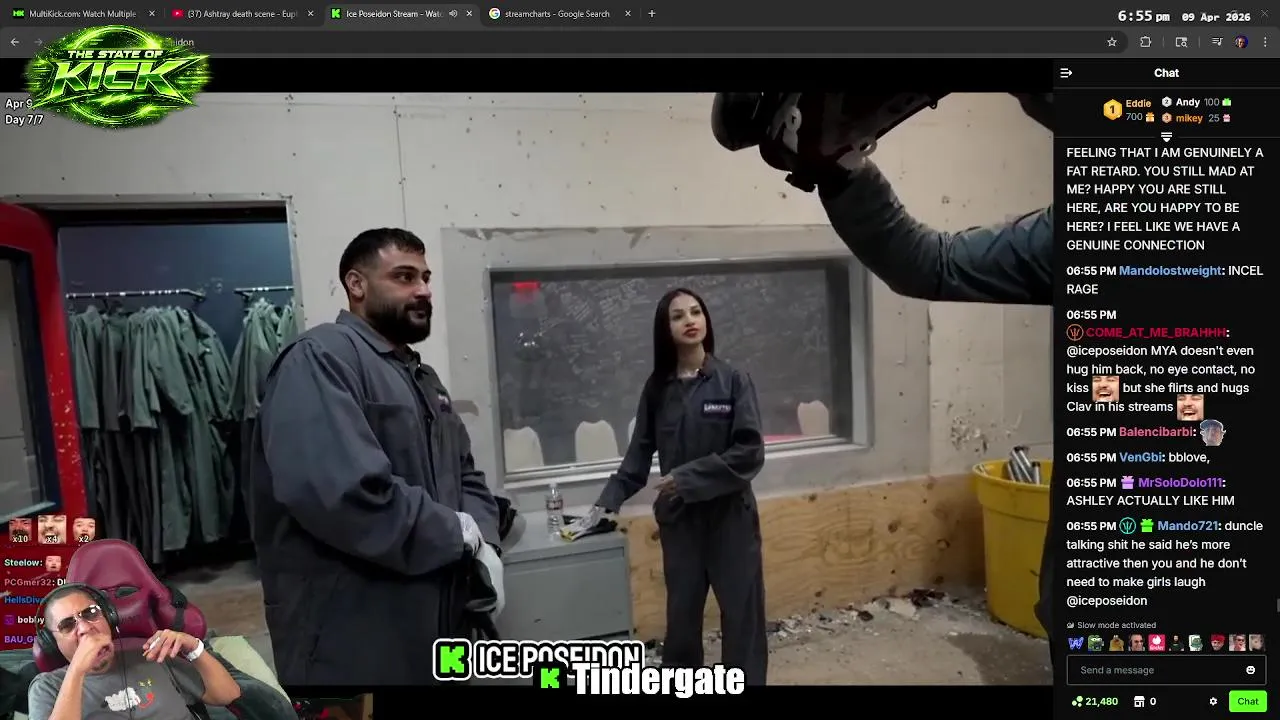Click the green gift icon beside Andy 100
Image resolution: width=1280 pixels, height=720 pixels.
tap(1227, 102)
